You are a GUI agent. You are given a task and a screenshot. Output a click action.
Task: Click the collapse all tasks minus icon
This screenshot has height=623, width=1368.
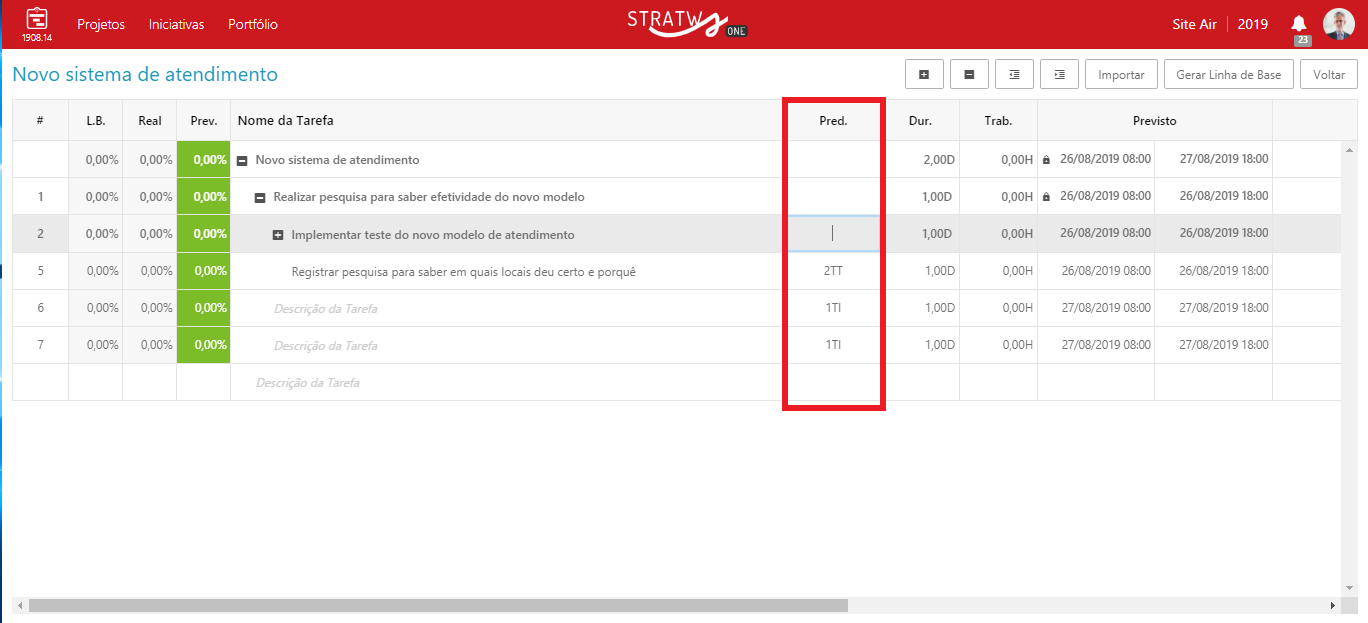(x=969, y=75)
